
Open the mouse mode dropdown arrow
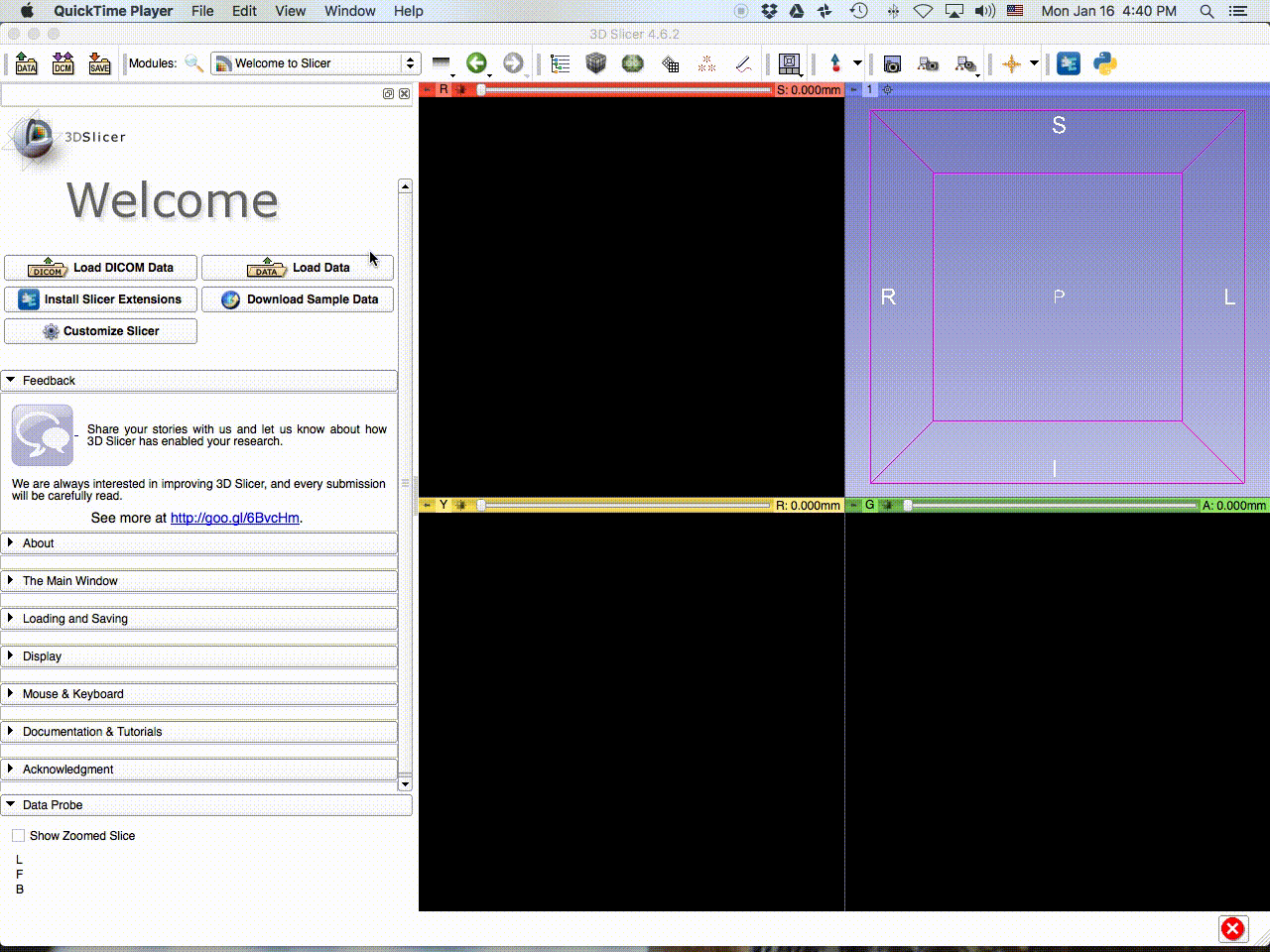pos(857,63)
